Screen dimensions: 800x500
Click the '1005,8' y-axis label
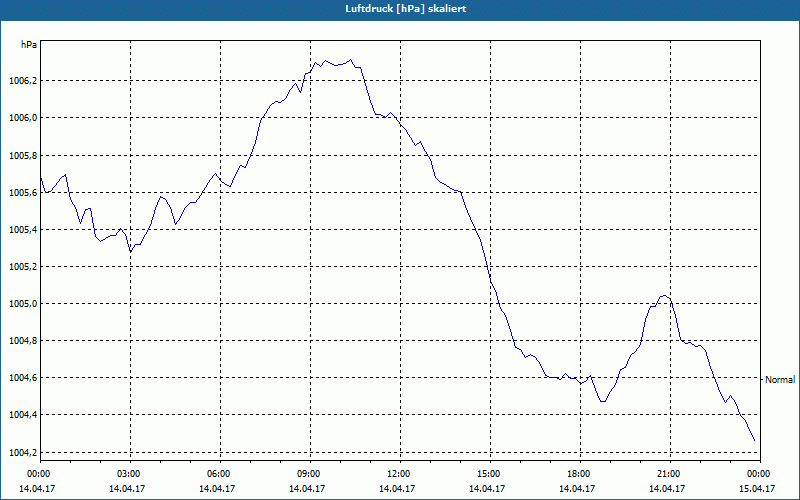coord(23,155)
